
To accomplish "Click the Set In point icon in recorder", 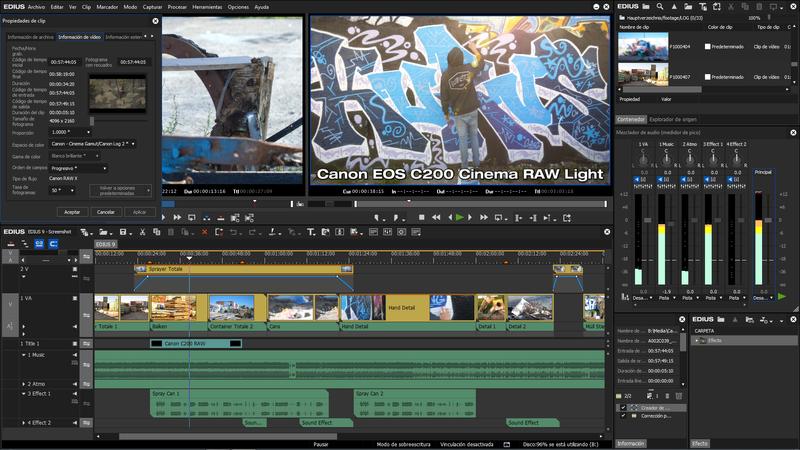I will [x=377, y=218].
